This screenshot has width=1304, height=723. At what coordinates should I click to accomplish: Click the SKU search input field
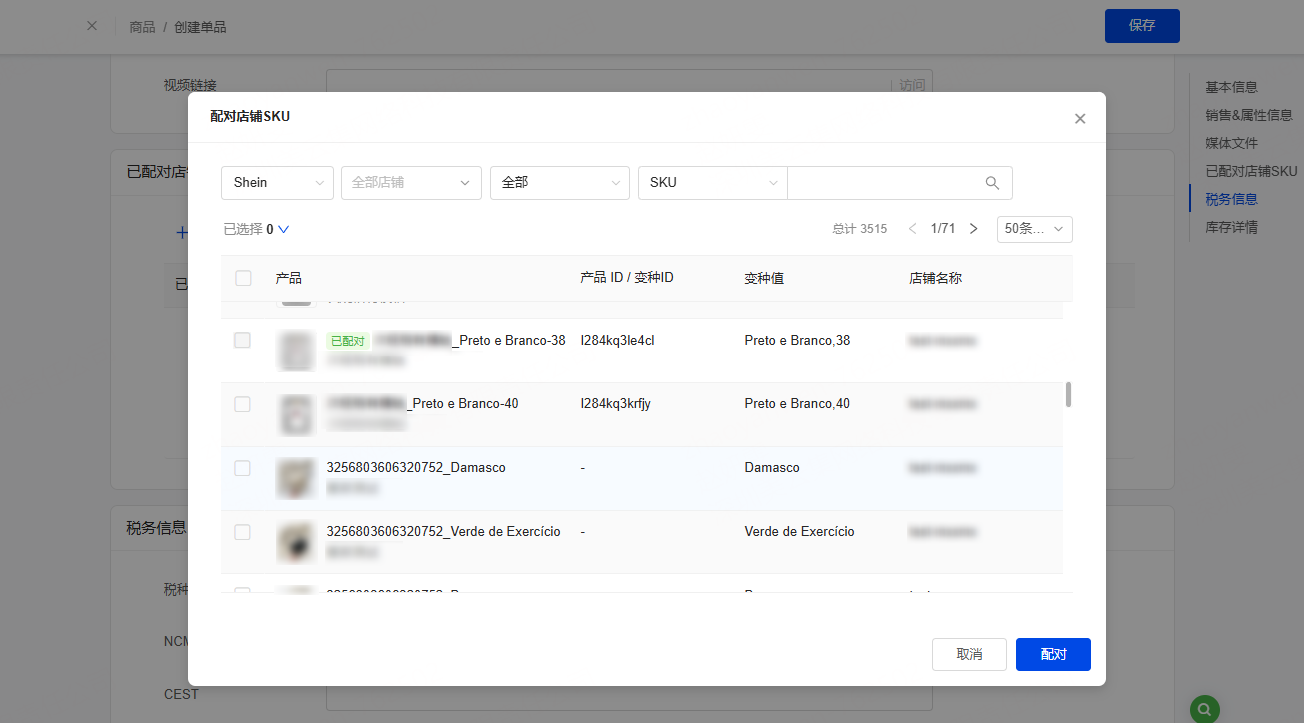click(x=880, y=183)
